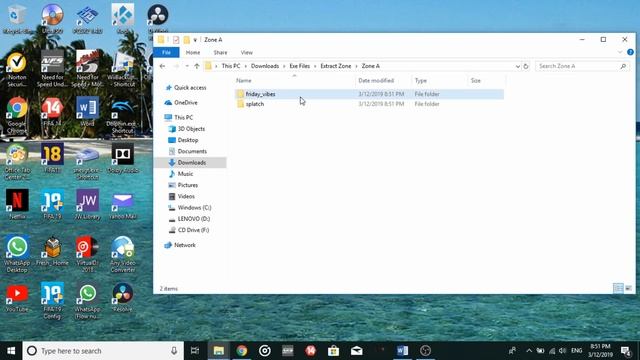Open Quick access in navigation pane
The width and height of the screenshot is (640, 360).
186,88
